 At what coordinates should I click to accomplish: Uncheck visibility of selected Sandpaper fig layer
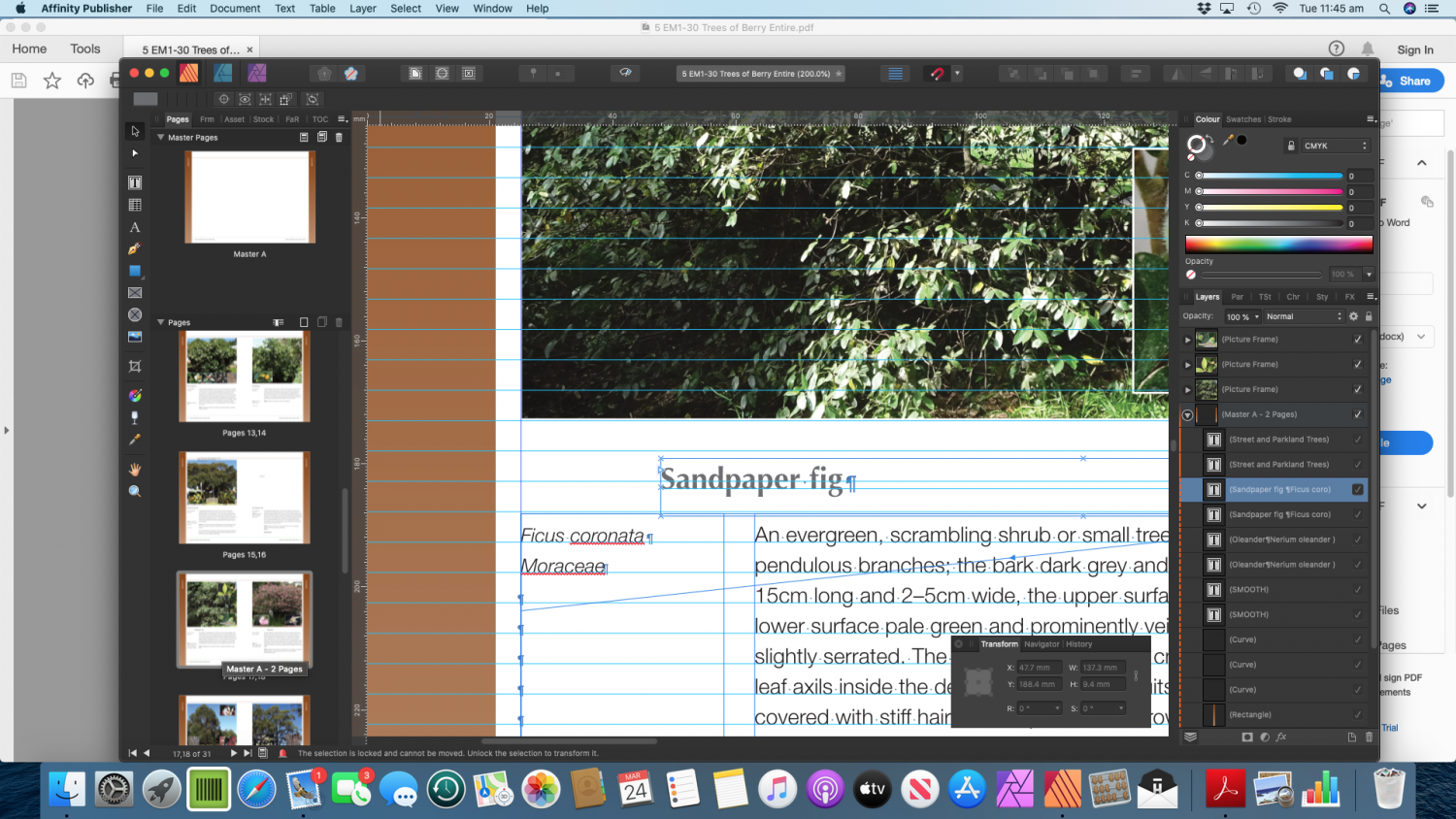point(1357,489)
